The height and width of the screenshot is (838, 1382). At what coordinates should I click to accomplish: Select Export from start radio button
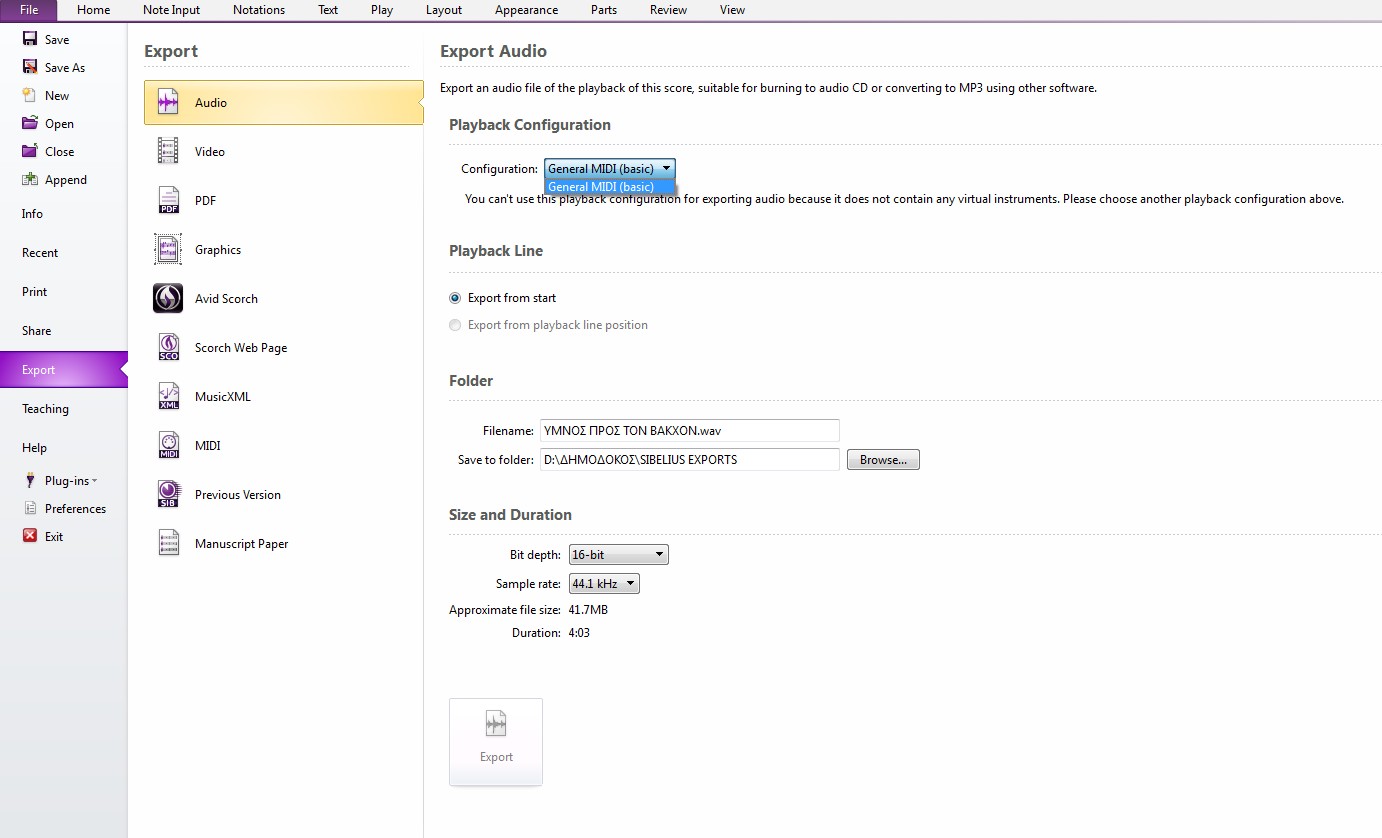click(456, 298)
